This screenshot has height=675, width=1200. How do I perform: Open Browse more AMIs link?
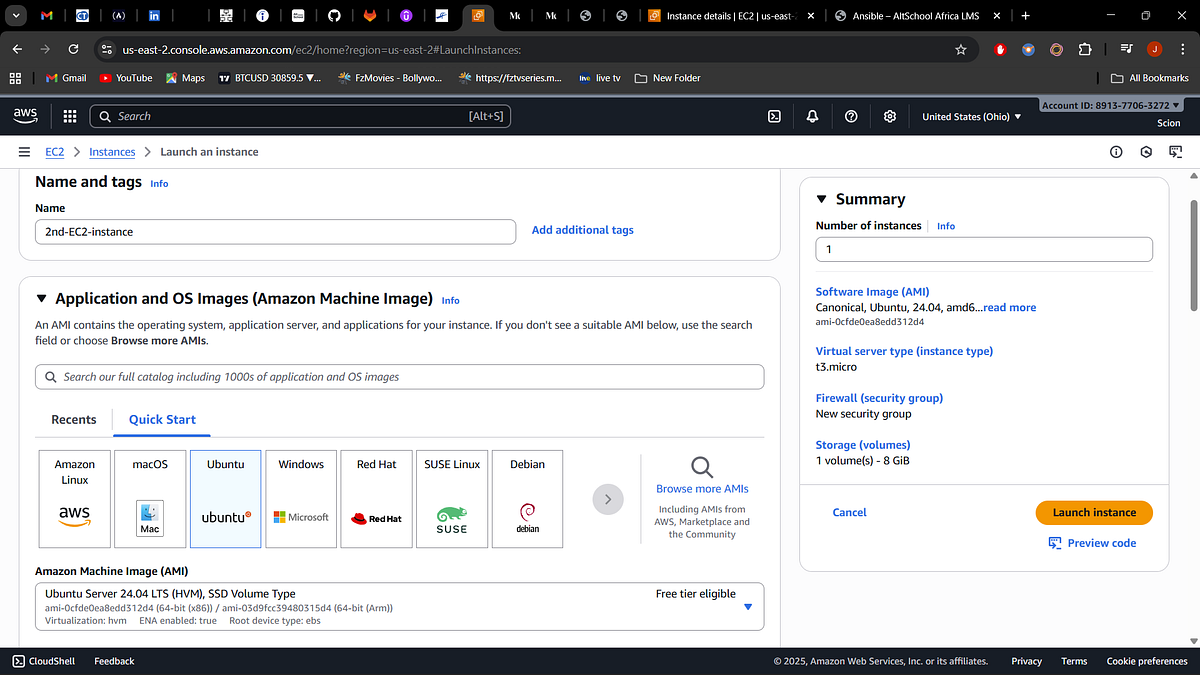tap(701, 488)
